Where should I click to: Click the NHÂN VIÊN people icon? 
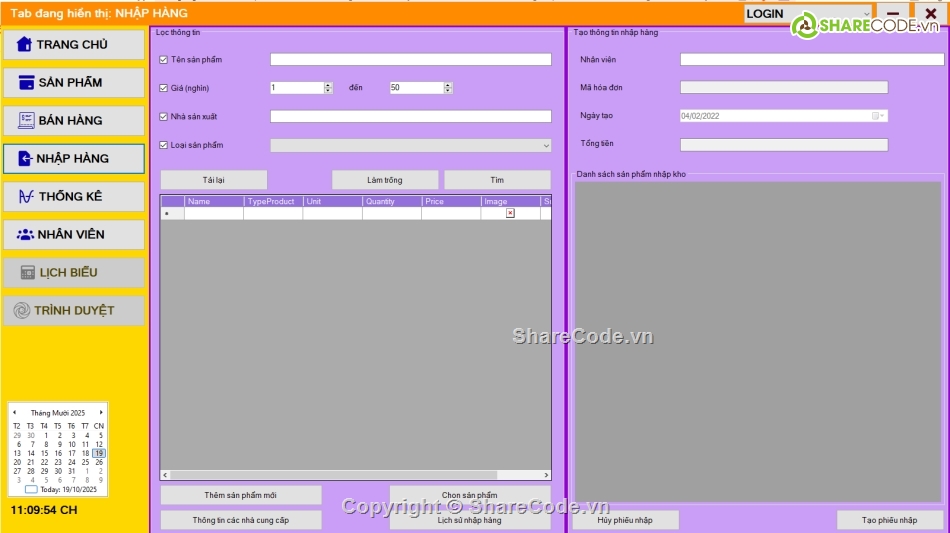25,234
